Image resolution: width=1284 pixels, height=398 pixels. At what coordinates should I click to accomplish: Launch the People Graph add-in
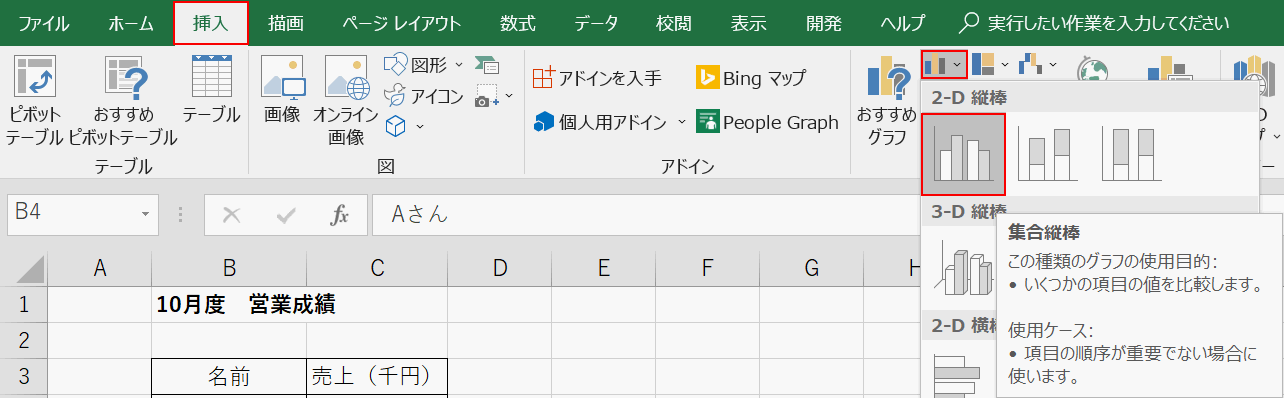tap(767, 122)
